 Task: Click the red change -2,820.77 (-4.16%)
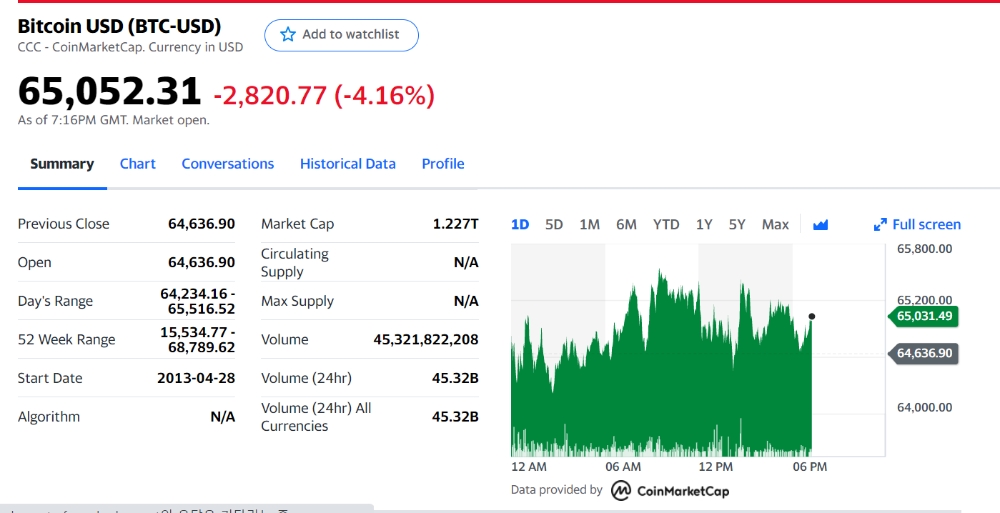tap(324, 96)
